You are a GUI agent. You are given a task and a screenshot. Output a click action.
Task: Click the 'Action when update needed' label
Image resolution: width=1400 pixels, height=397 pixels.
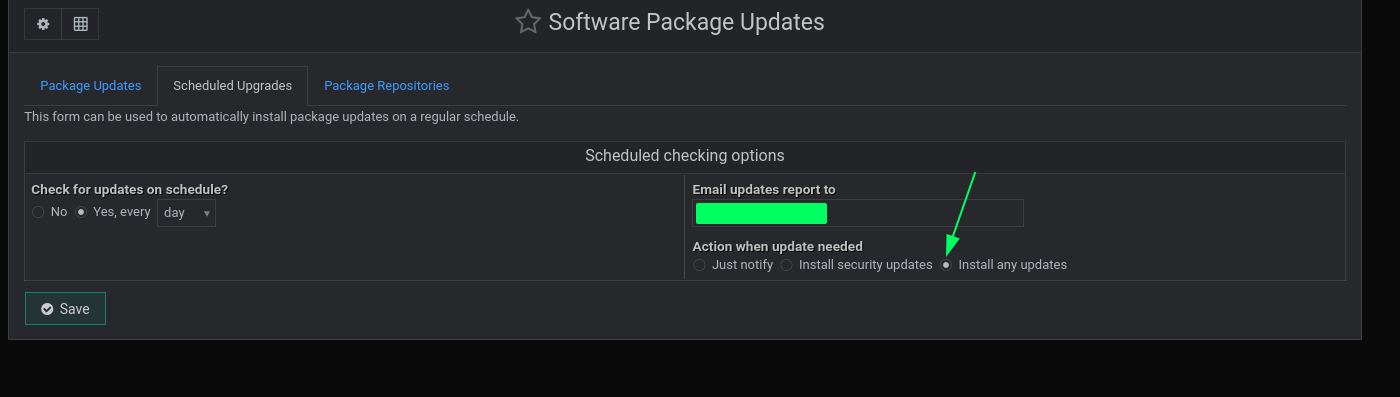point(777,246)
